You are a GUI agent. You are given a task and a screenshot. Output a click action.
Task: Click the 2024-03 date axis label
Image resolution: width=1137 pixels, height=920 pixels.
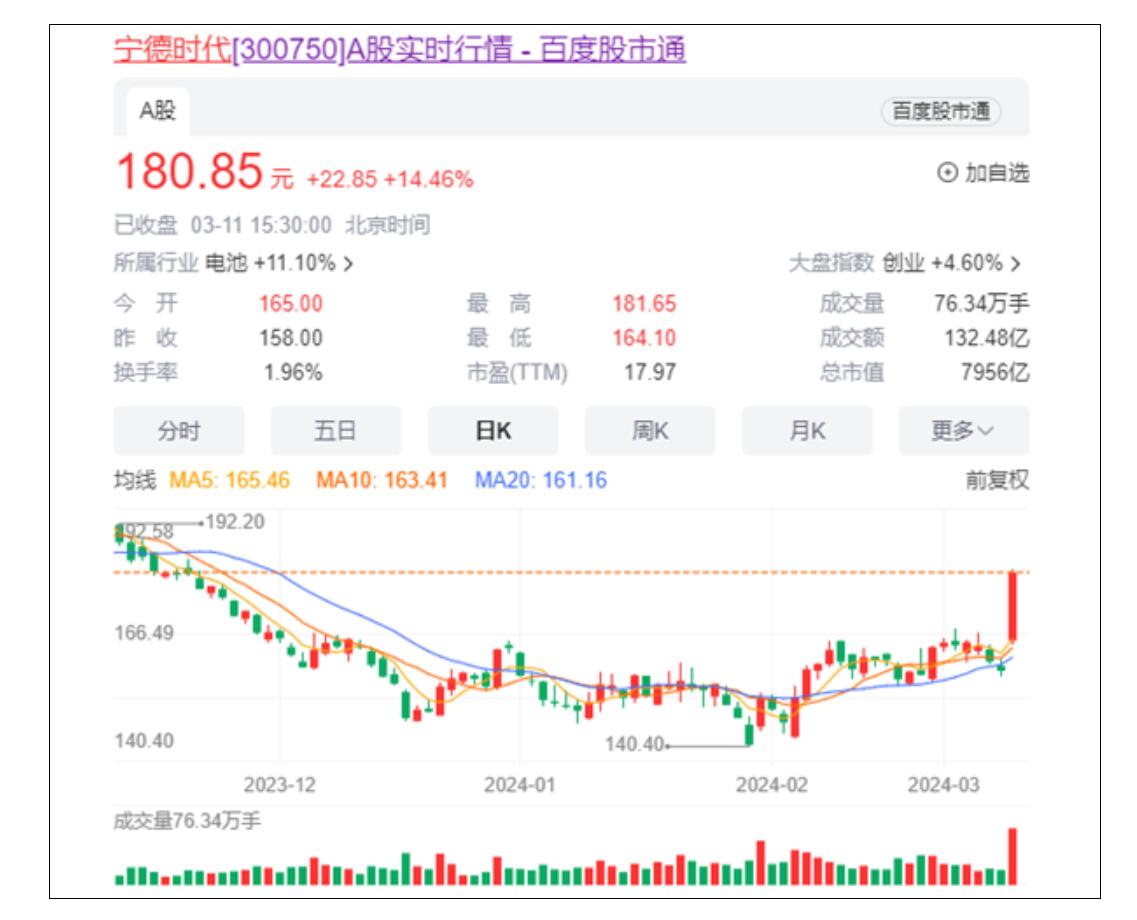[943, 785]
